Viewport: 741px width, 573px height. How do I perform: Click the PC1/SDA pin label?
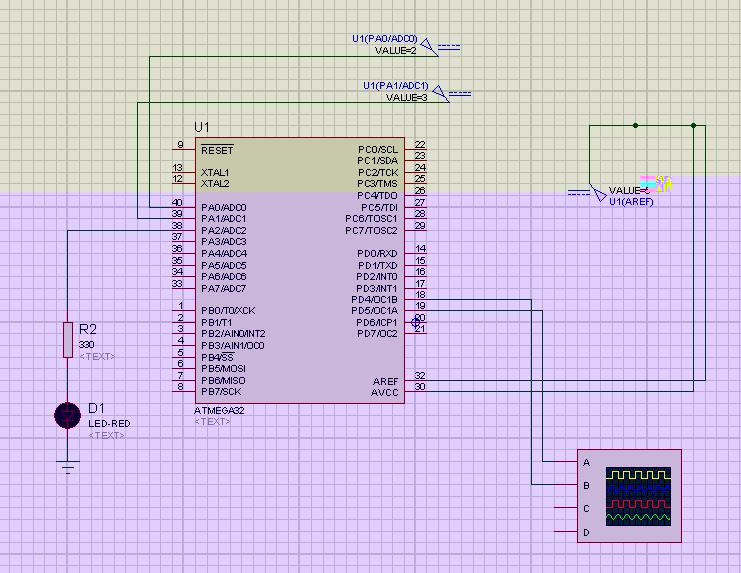(378, 161)
